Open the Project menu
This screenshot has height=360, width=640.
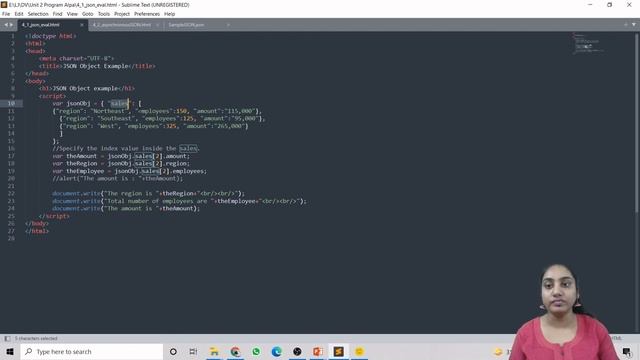[x=122, y=14]
